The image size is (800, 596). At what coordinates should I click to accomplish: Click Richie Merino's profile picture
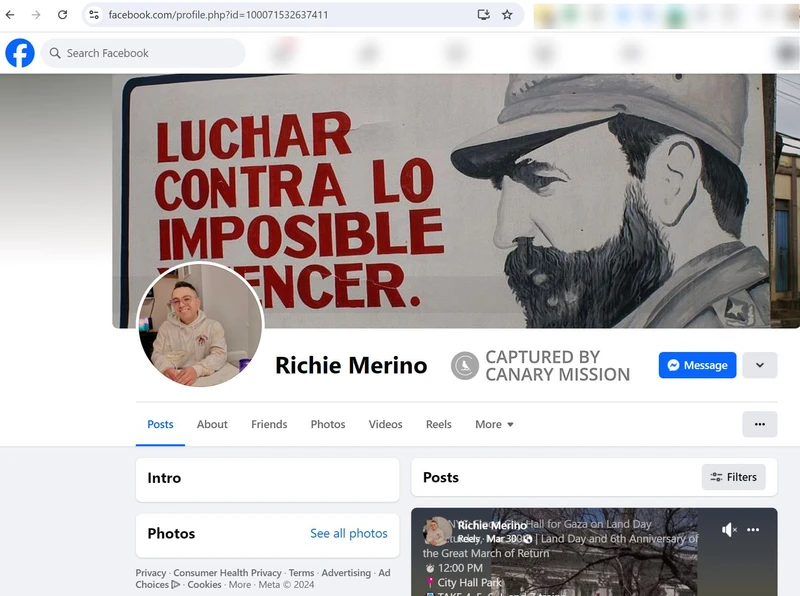[x=200, y=325]
